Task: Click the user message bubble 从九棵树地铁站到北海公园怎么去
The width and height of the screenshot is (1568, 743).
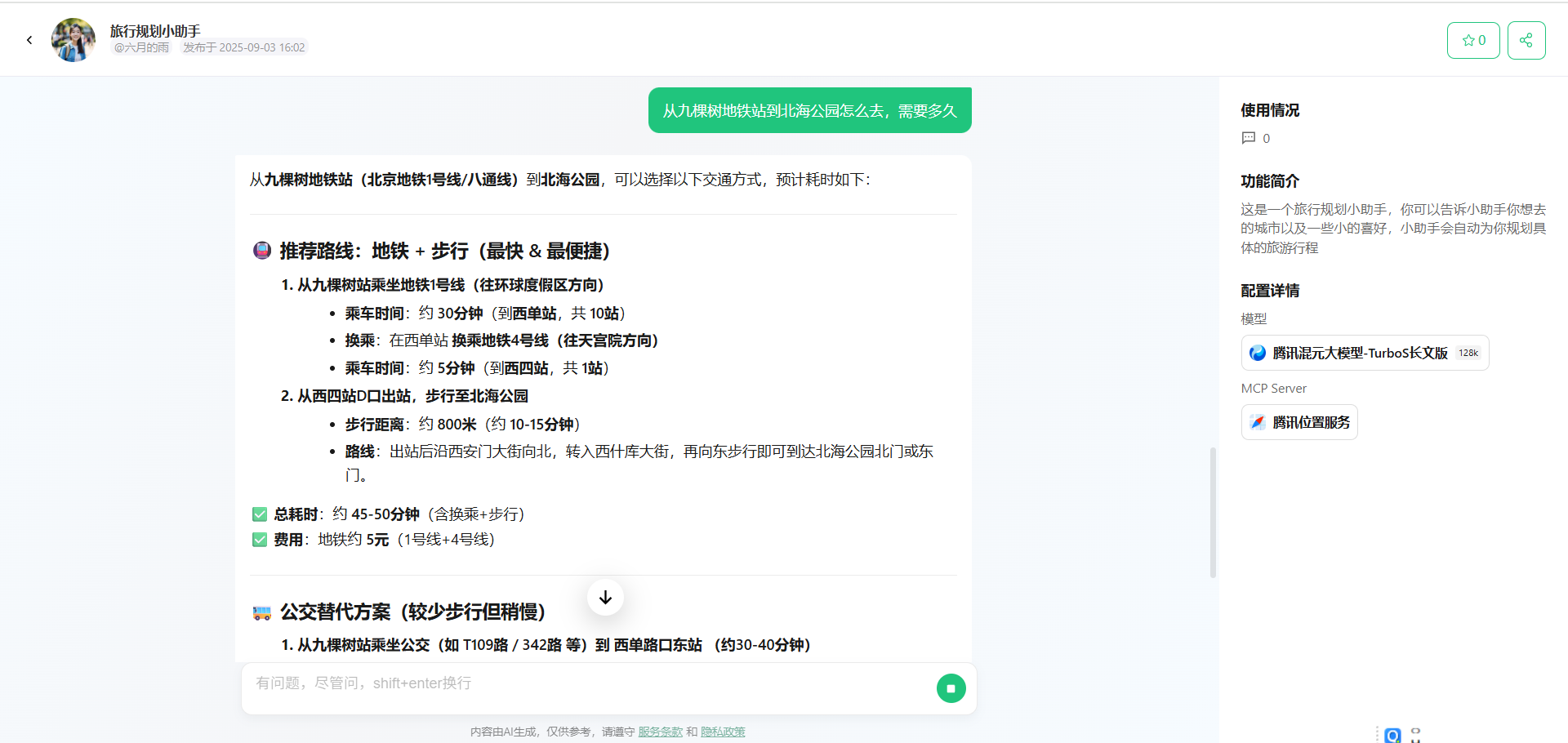Action: 809,110
